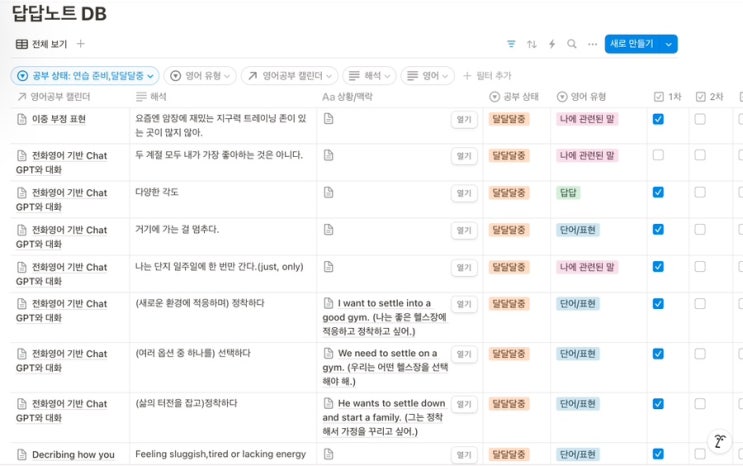Click the 1차 column header

(x=667, y=97)
